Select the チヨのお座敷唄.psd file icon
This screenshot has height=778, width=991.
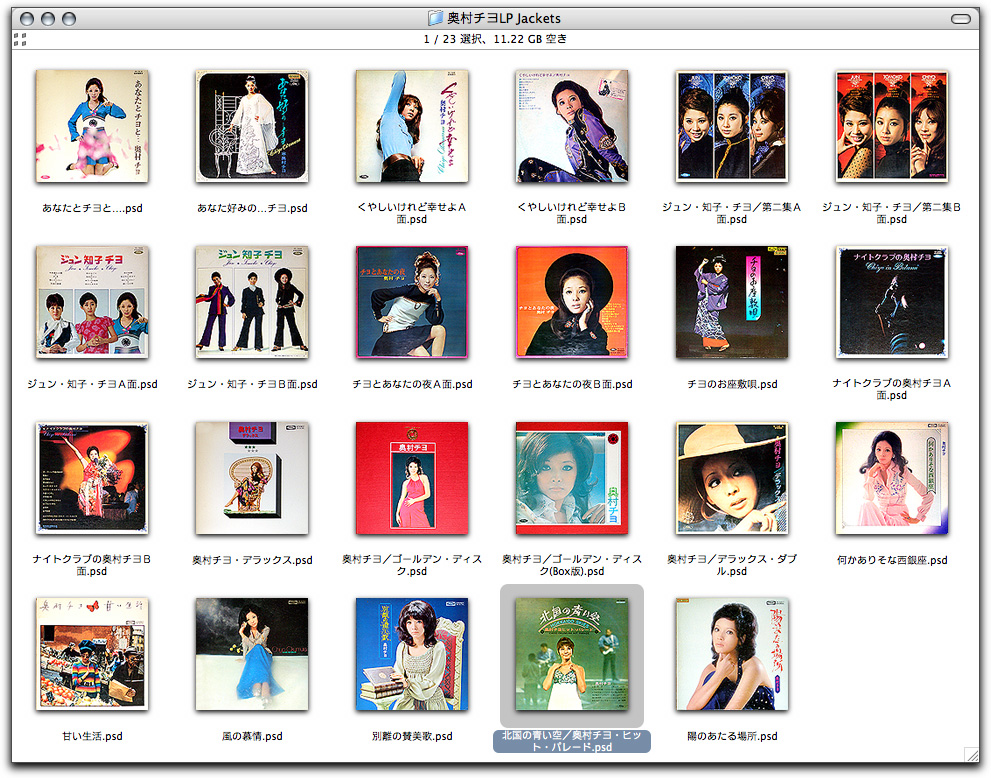tap(732, 302)
